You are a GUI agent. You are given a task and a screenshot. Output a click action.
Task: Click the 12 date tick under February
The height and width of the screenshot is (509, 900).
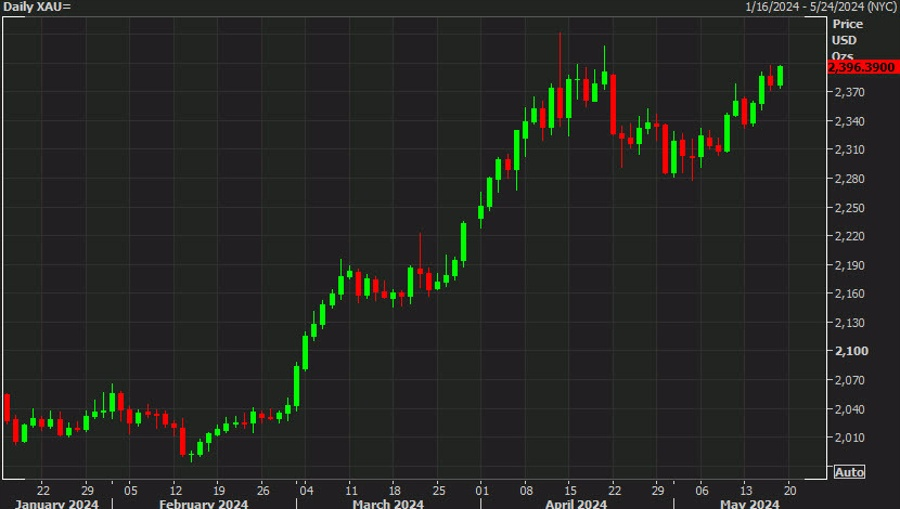pyautogui.click(x=176, y=490)
